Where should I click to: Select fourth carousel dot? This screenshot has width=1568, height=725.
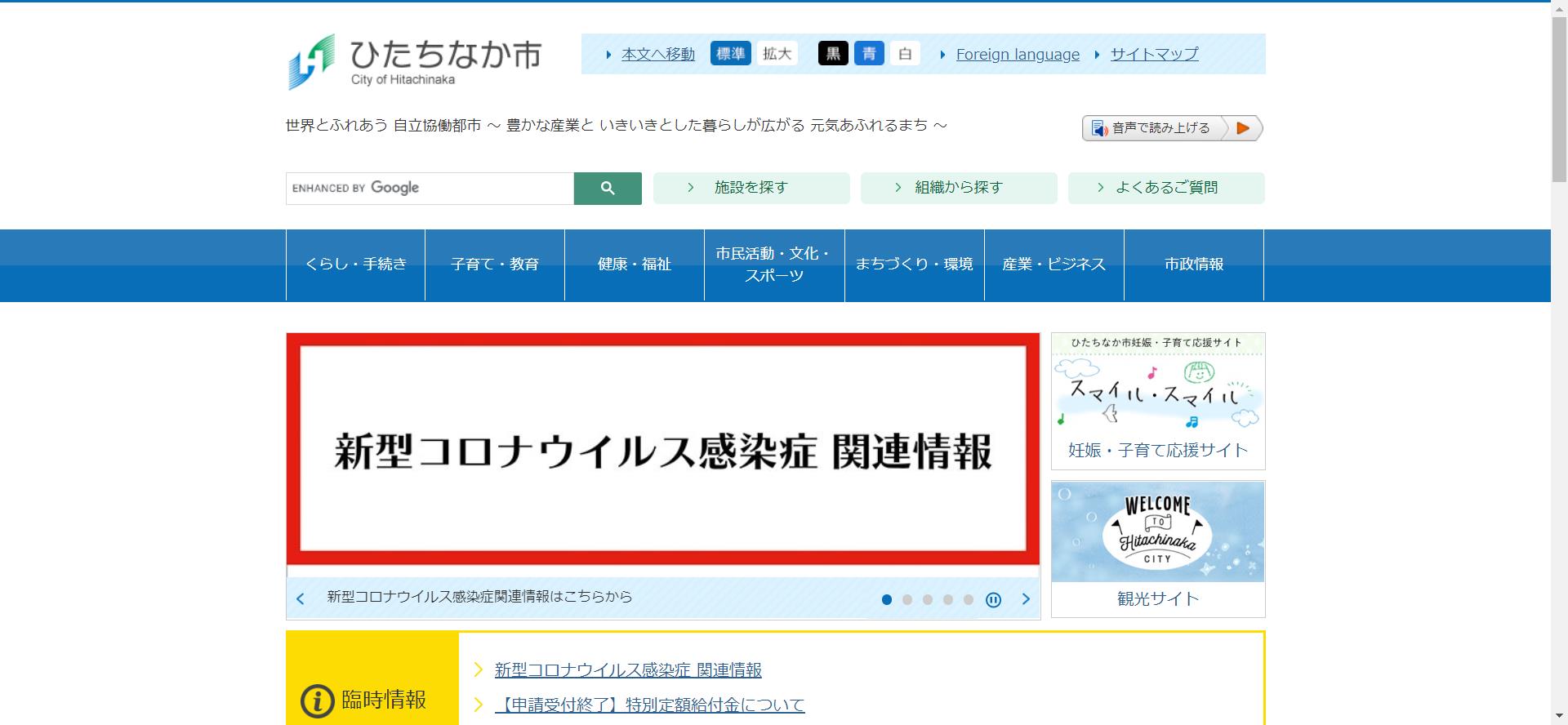(948, 600)
